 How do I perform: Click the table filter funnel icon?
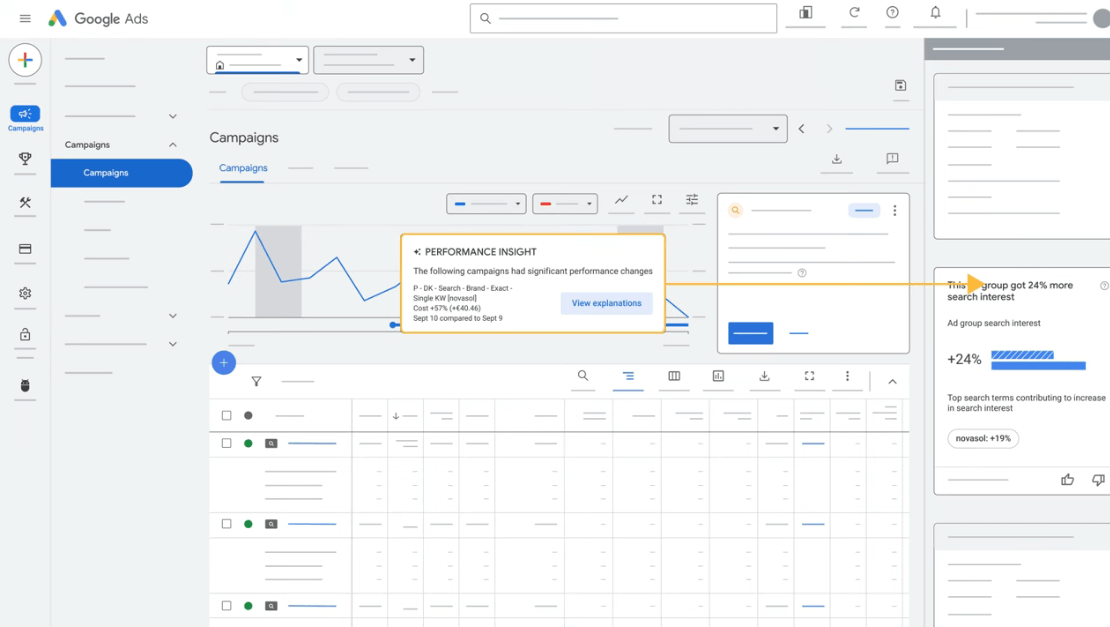click(x=256, y=381)
